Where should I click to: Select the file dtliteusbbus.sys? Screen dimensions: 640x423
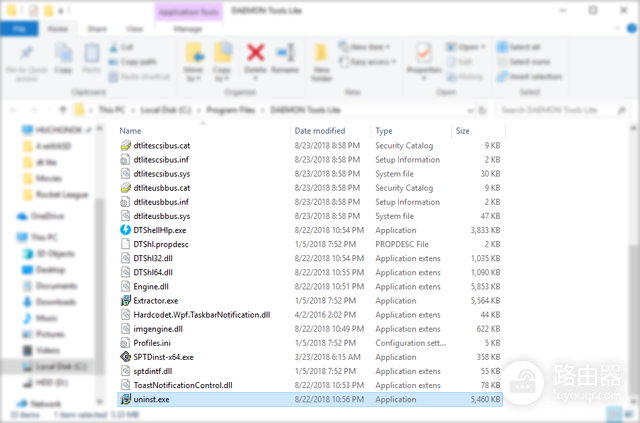coord(162,216)
